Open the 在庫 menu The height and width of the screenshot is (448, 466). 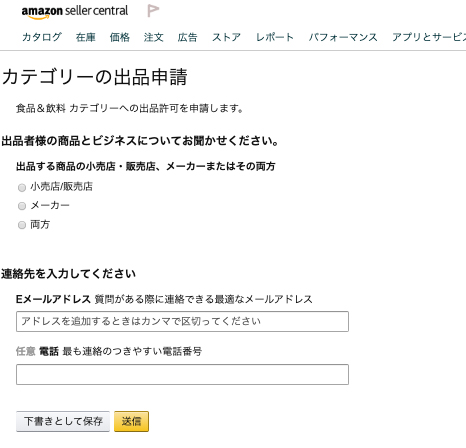(86, 37)
